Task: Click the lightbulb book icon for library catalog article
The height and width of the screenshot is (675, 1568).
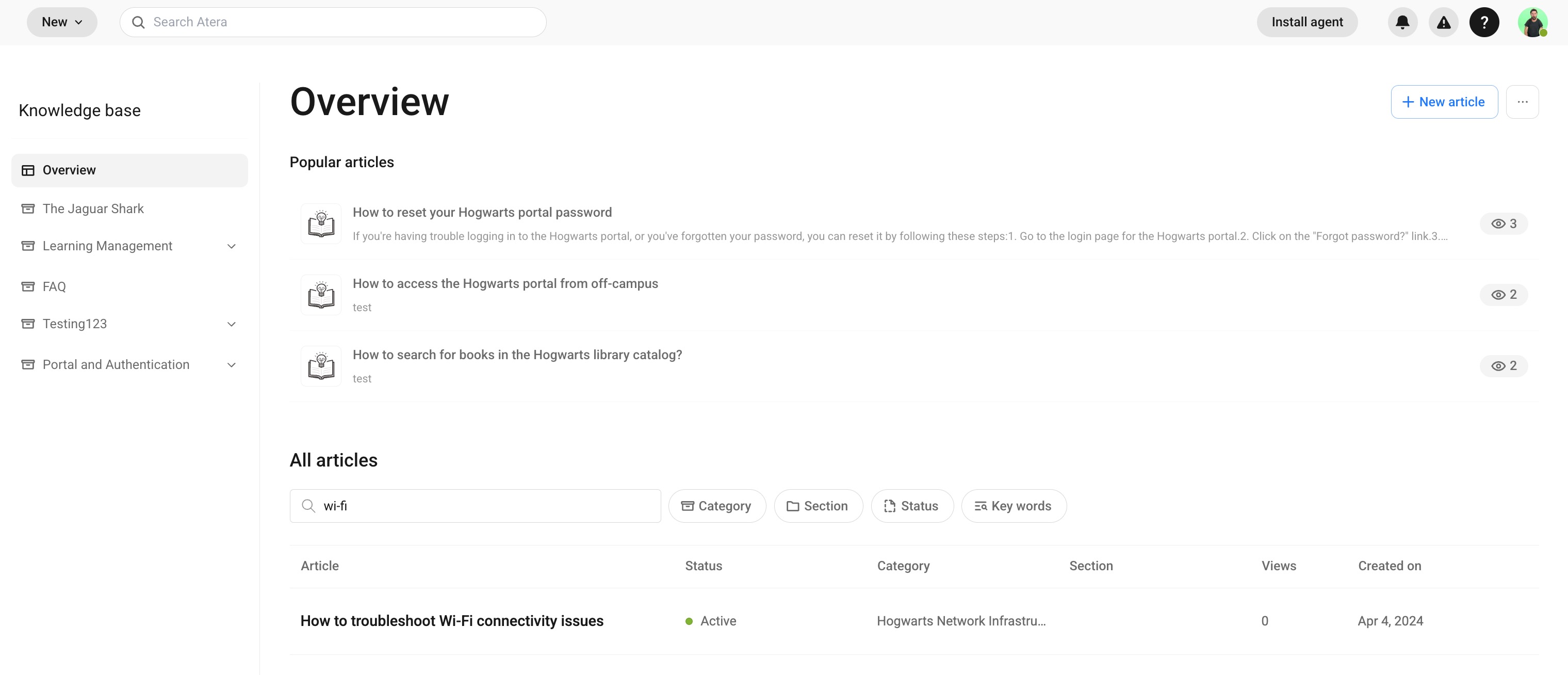Action: point(321,366)
